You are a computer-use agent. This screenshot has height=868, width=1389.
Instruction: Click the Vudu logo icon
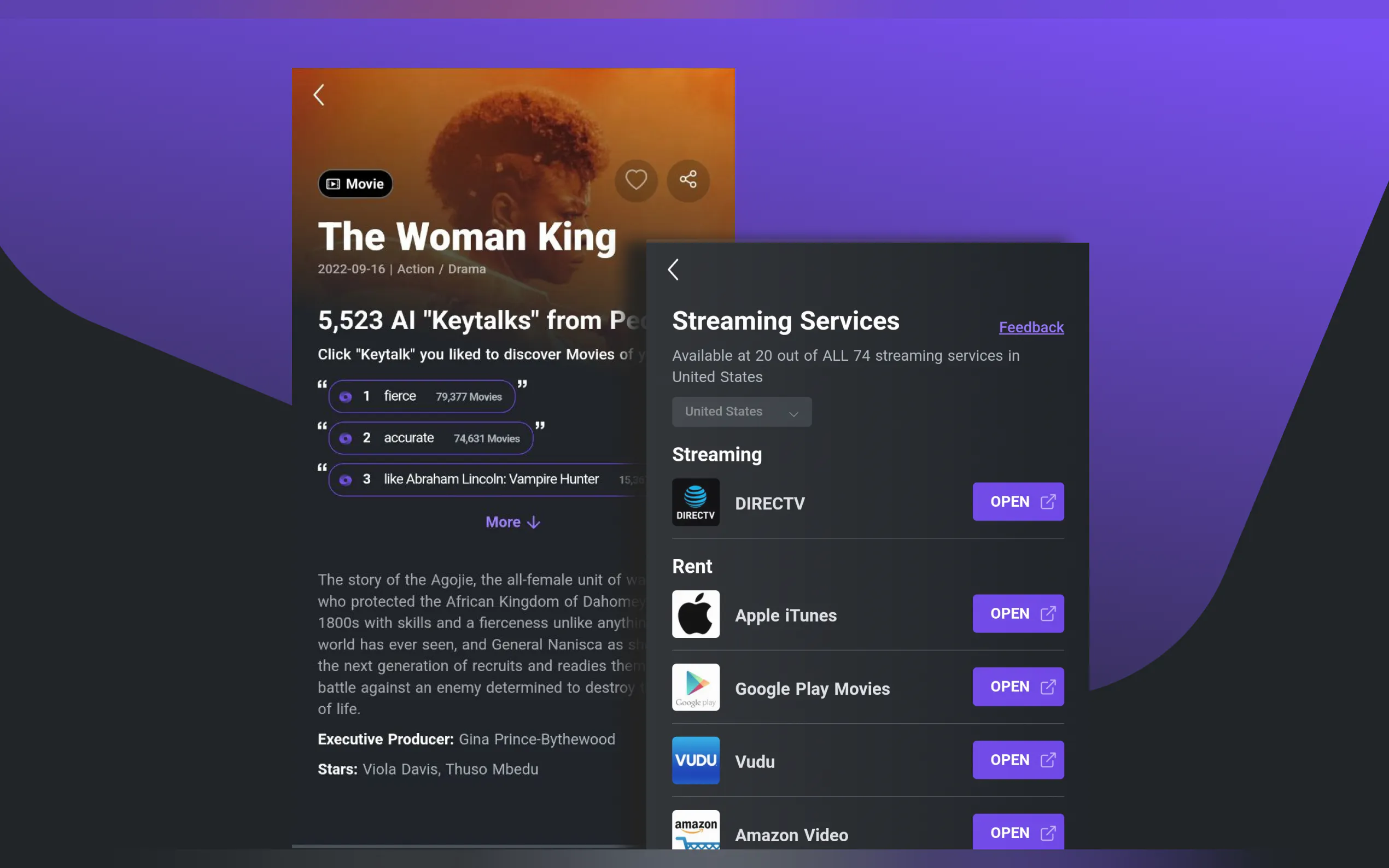[x=696, y=760]
